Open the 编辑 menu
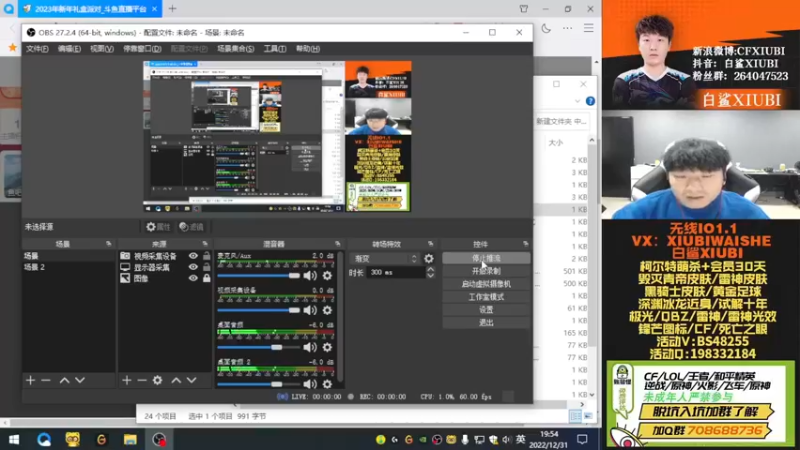 pyautogui.click(x=69, y=49)
